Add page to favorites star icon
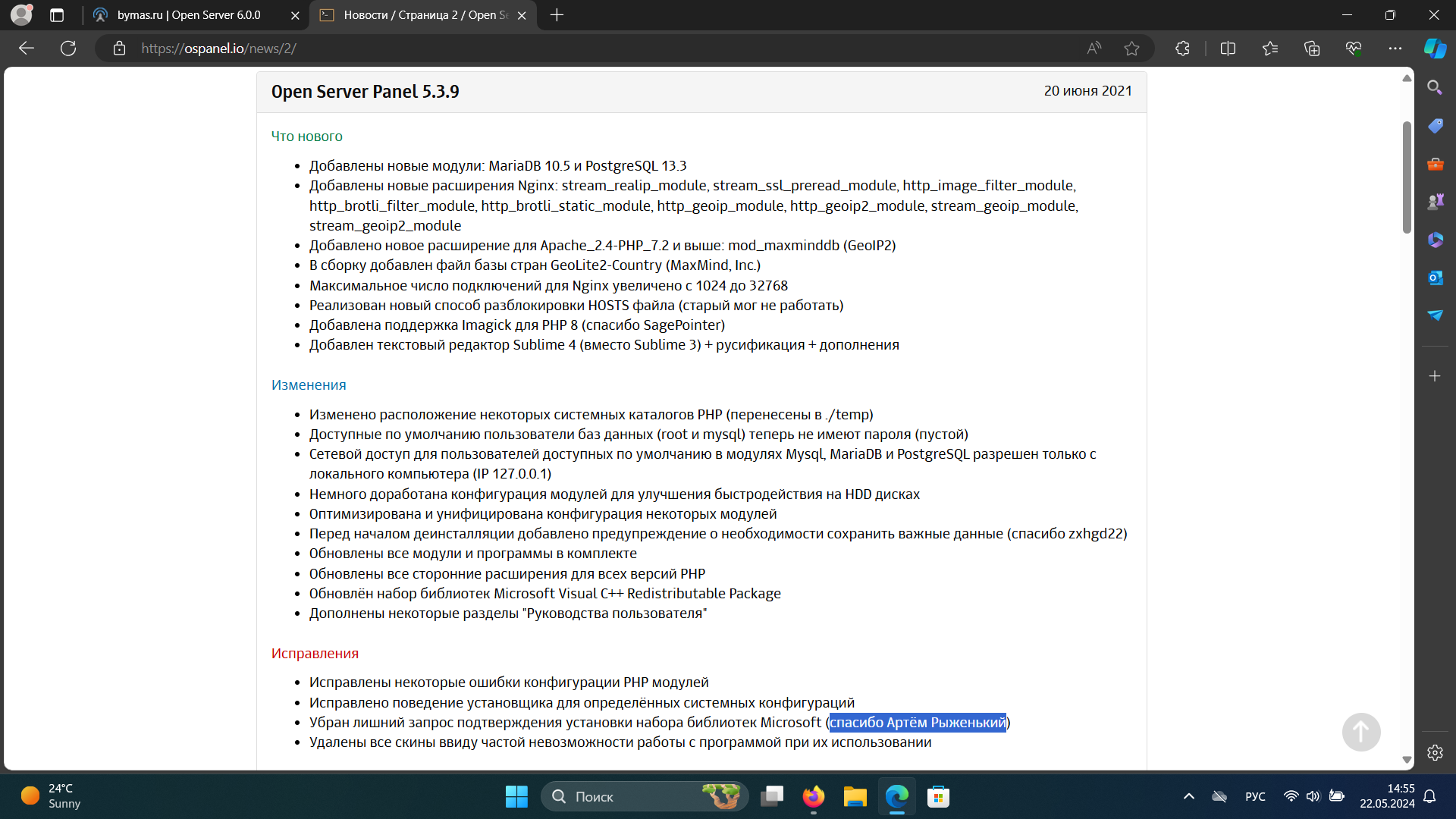 tap(1131, 49)
